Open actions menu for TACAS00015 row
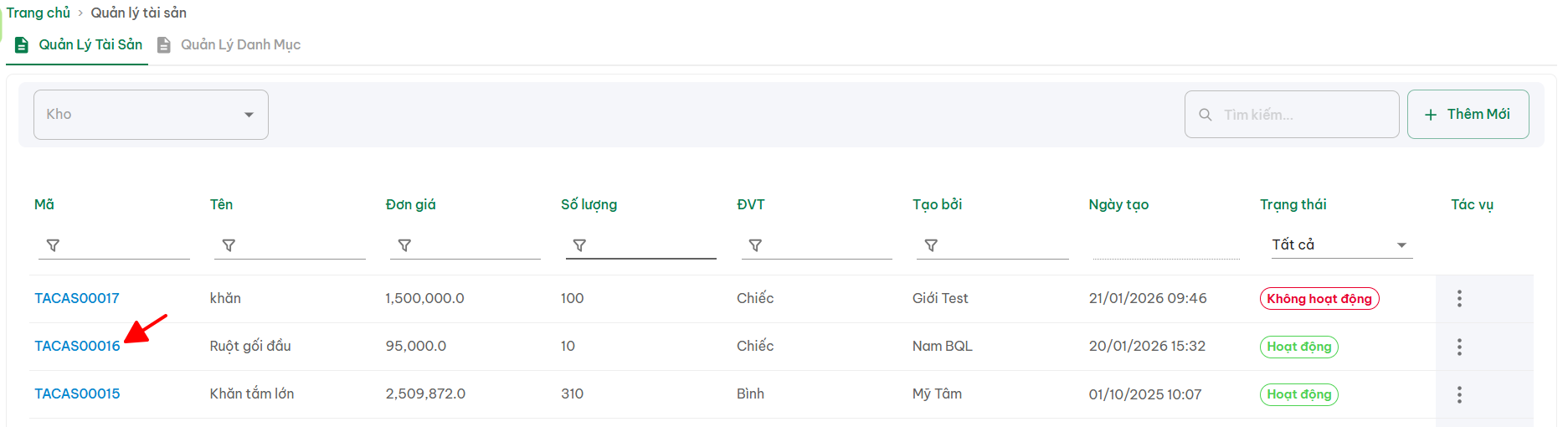 coord(1459,394)
